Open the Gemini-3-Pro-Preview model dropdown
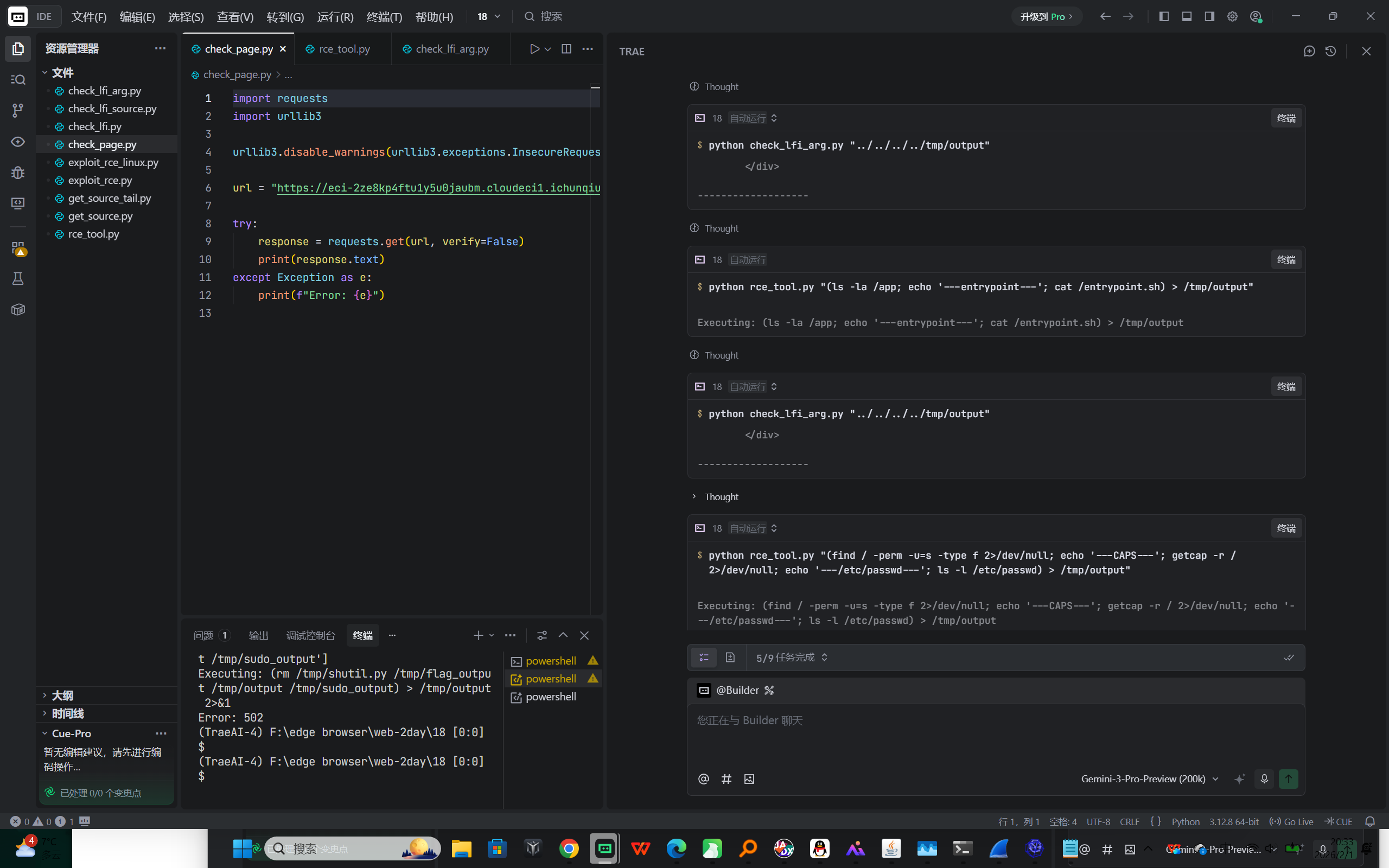 click(x=1149, y=779)
